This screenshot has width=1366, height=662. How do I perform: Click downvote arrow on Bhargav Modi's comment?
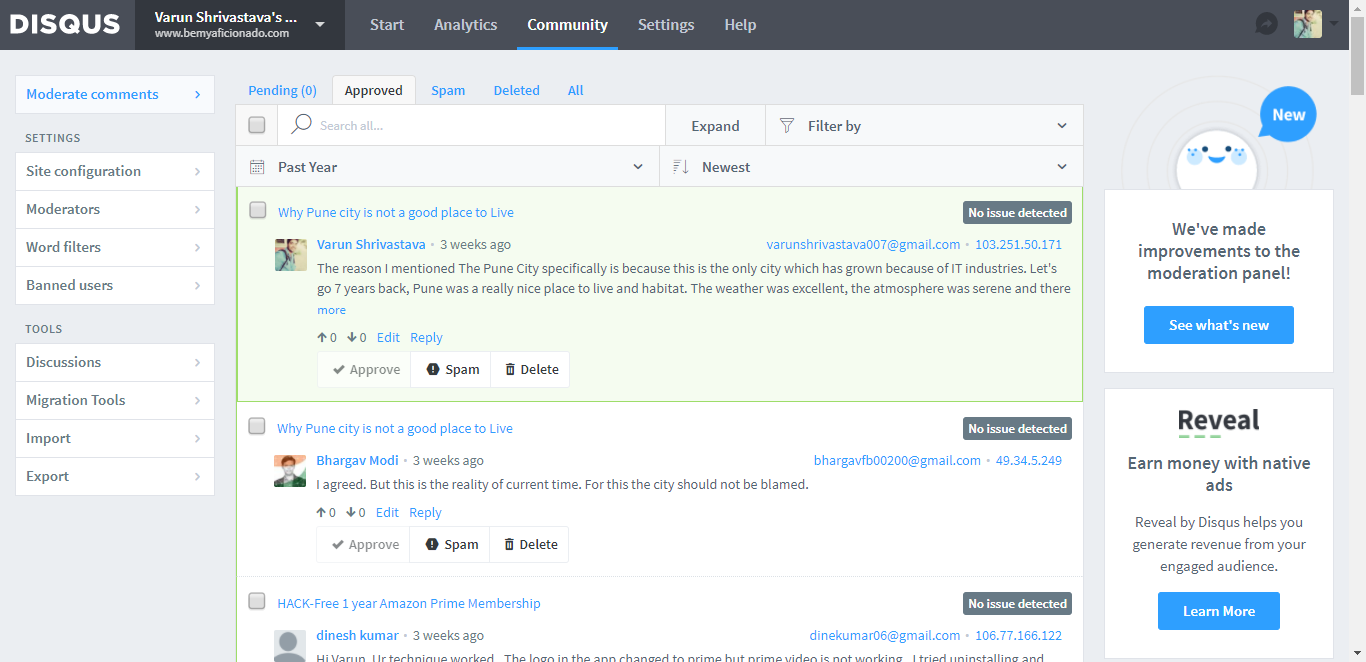[351, 513]
